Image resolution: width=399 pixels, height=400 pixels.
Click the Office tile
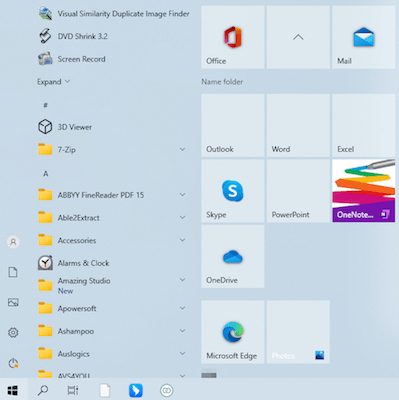pyautogui.click(x=233, y=37)
